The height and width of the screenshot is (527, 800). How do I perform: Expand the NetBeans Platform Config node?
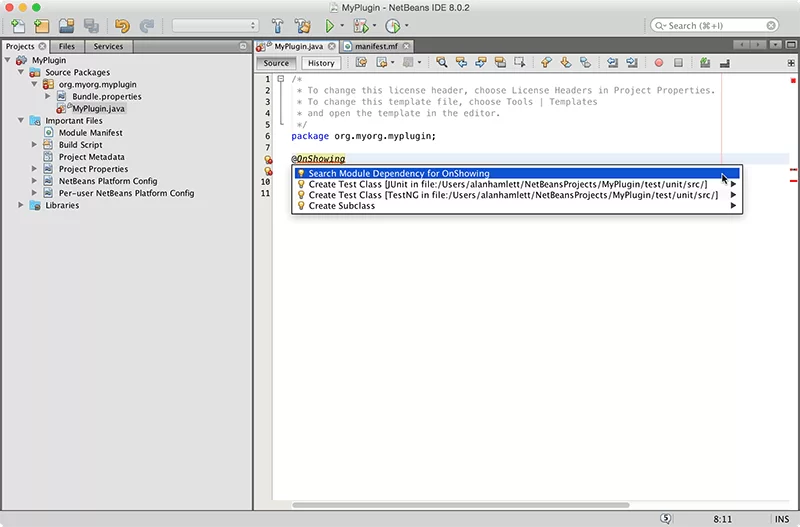click(x=34, y=181)
